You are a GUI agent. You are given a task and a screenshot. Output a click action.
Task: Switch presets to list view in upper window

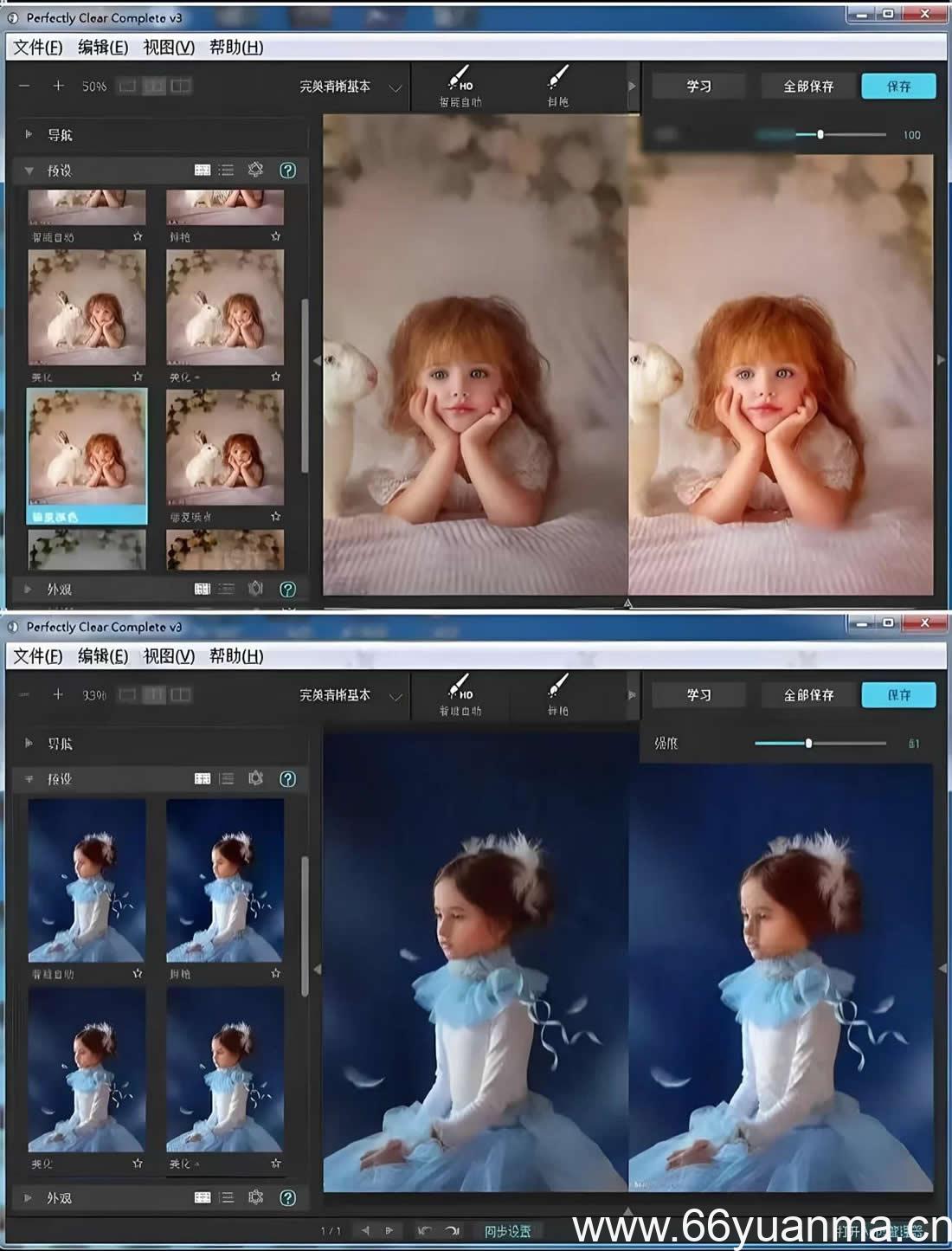pyautogui.click(x=227, y=171)
